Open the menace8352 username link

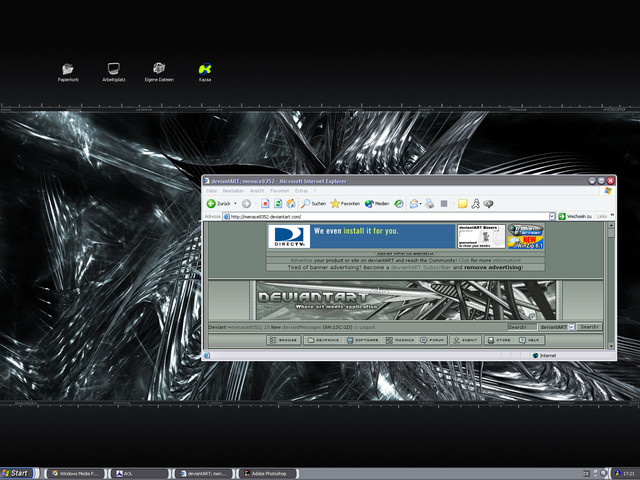[x=245, y=327]
